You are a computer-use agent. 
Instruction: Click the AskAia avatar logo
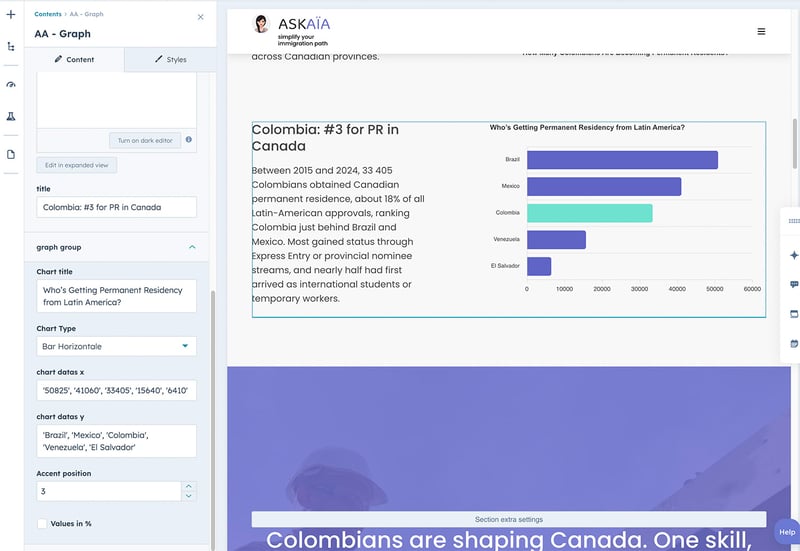click(261, 24)
